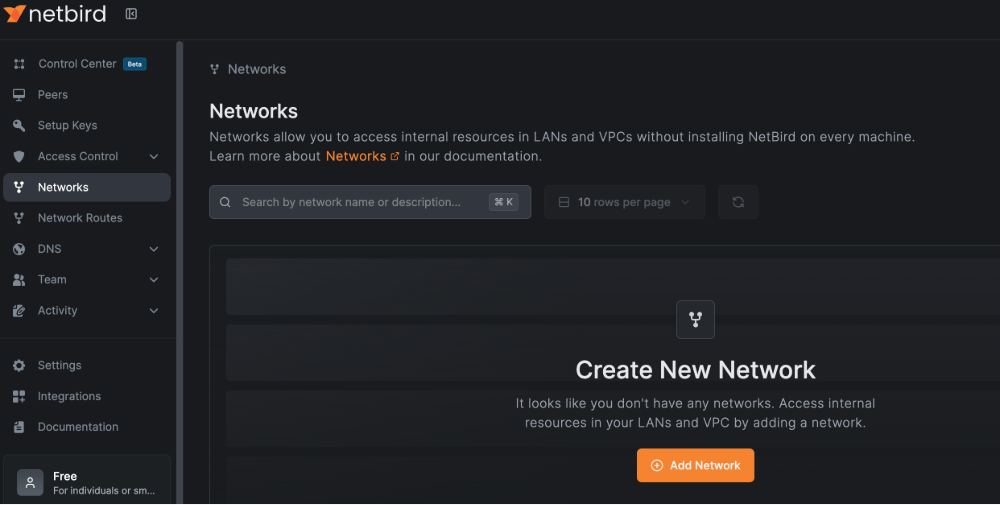Click the Control Center sidebar icon

click(19, 64)
